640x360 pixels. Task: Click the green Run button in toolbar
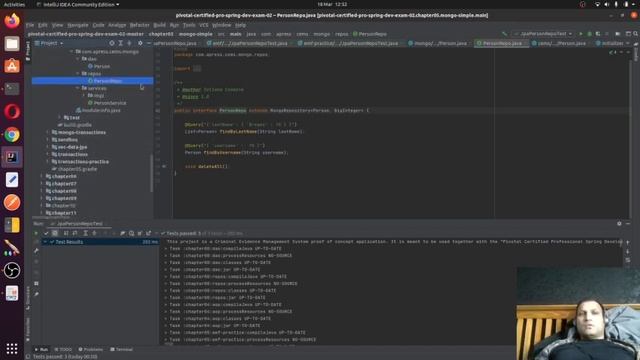(581, 34)
